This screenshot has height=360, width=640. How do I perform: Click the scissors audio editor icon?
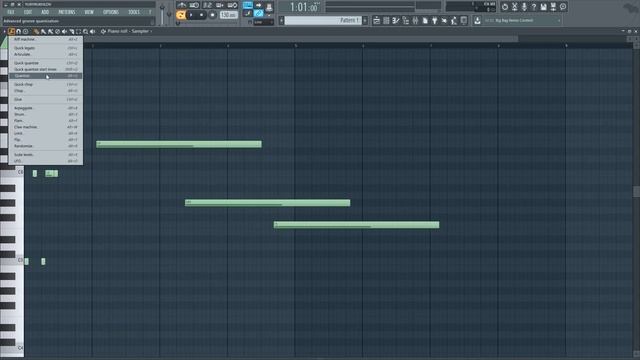coord(515,7)
